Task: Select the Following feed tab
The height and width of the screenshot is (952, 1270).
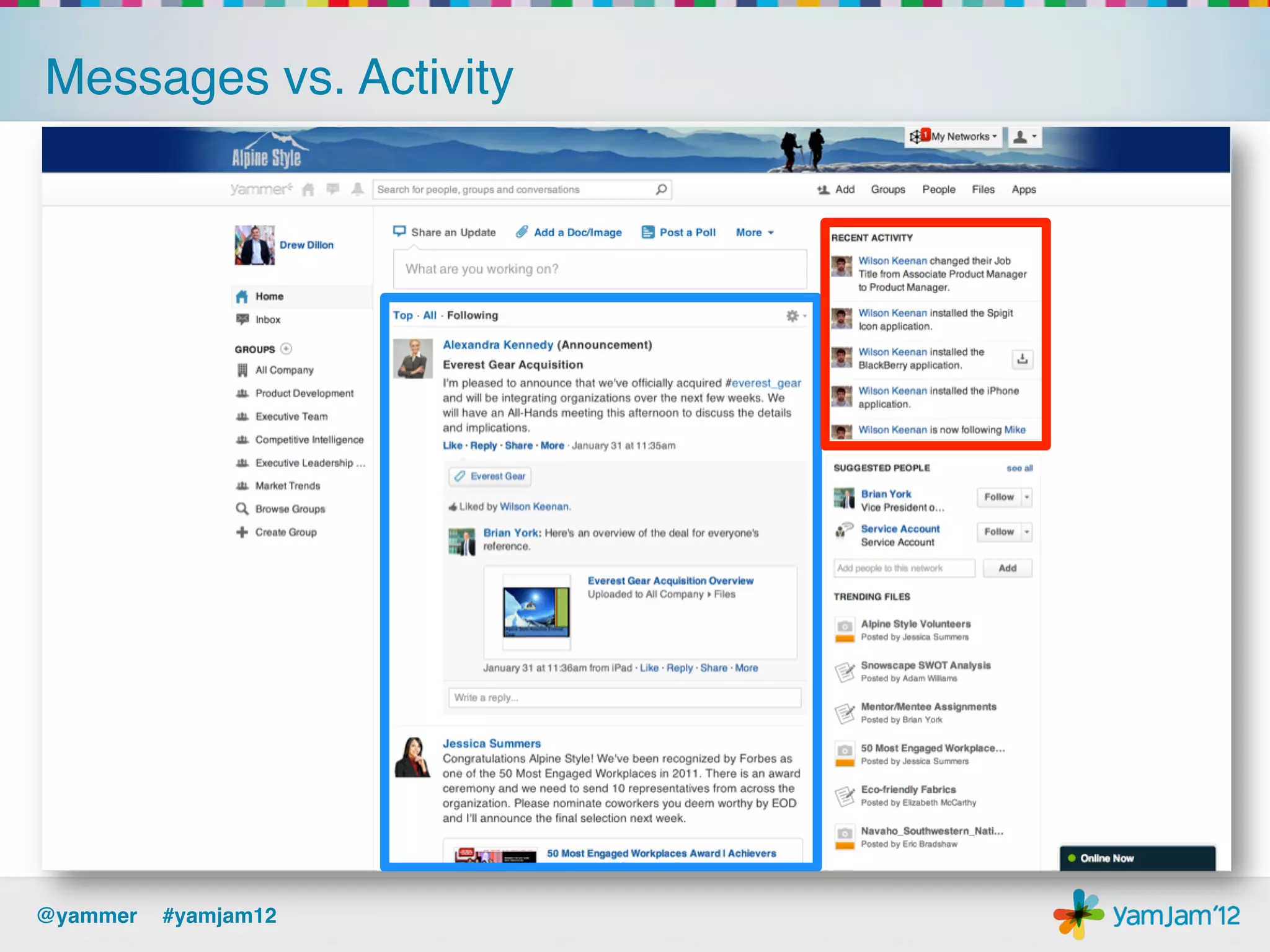Action: (472, 315)
